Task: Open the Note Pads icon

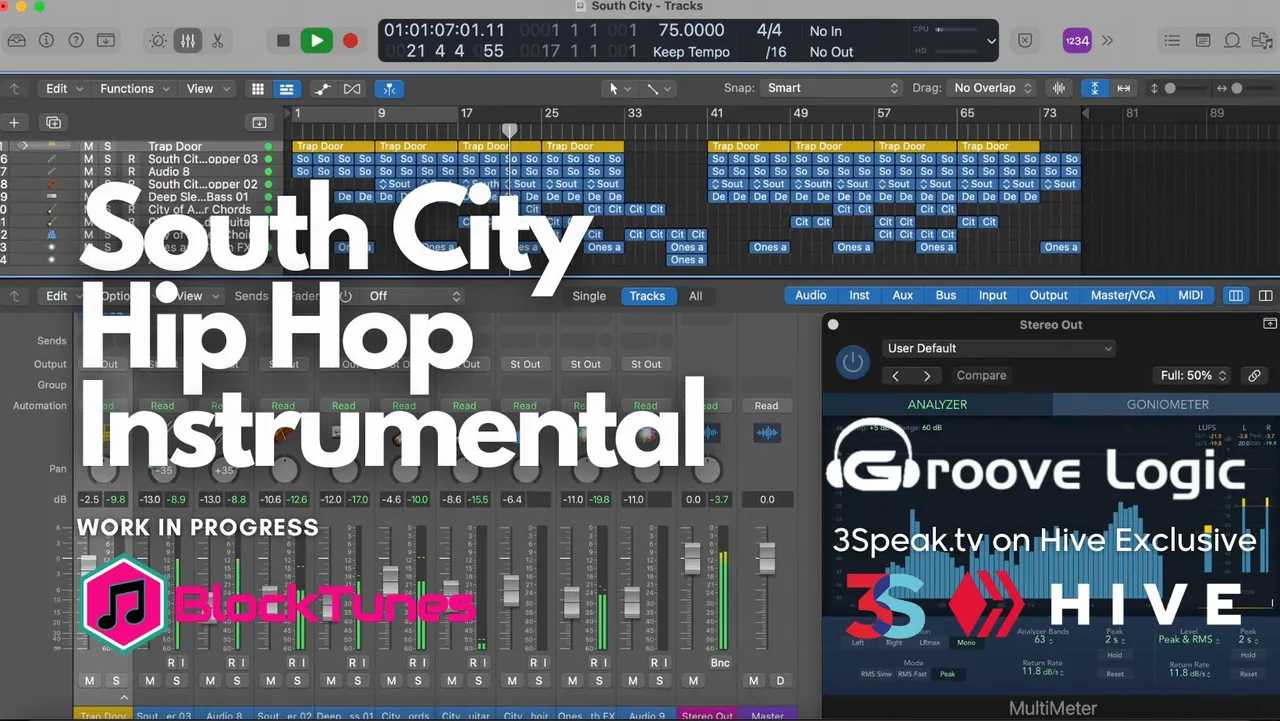Action: [1203, 41]
